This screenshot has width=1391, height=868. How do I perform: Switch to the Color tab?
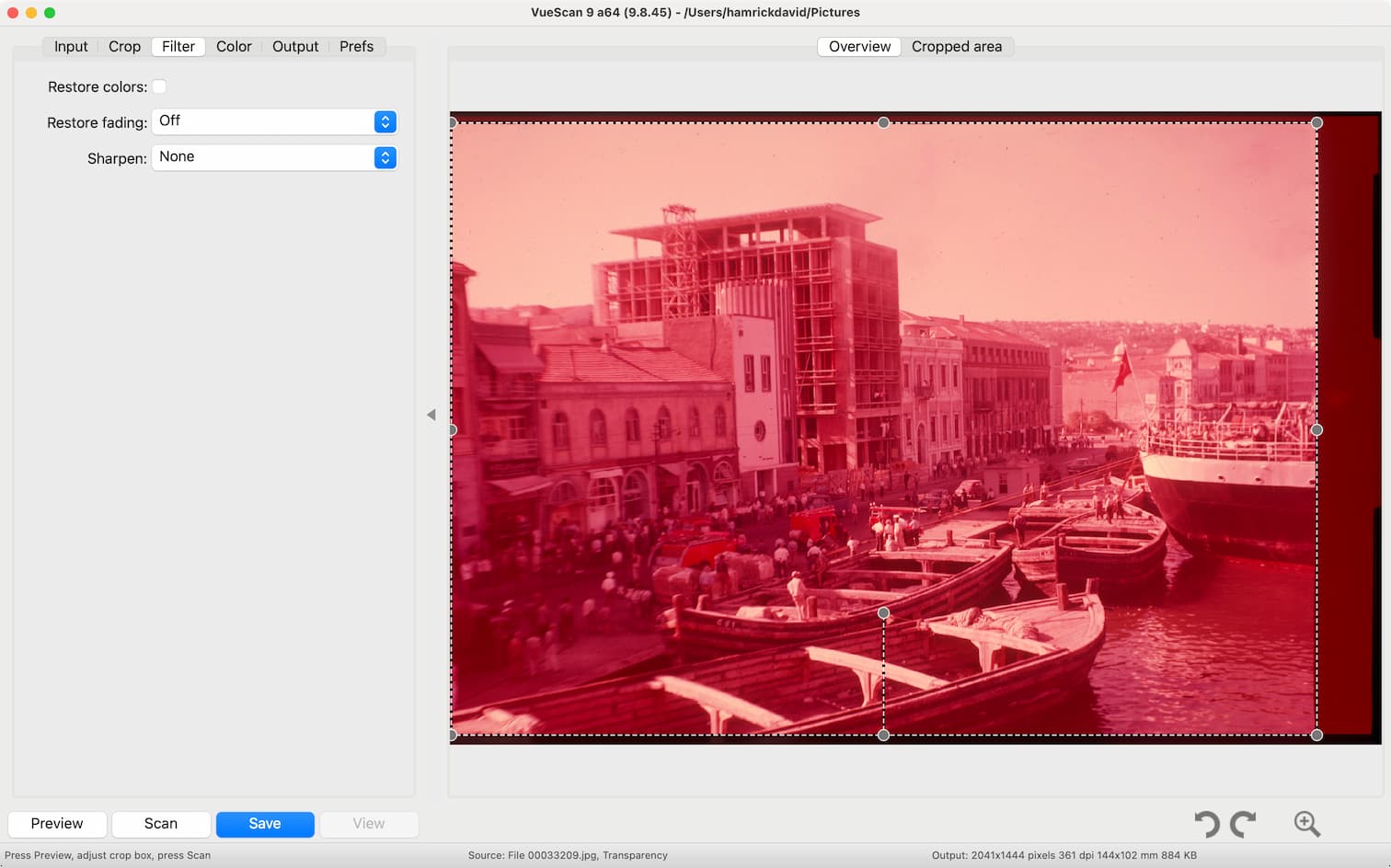(x=234, y=46)
